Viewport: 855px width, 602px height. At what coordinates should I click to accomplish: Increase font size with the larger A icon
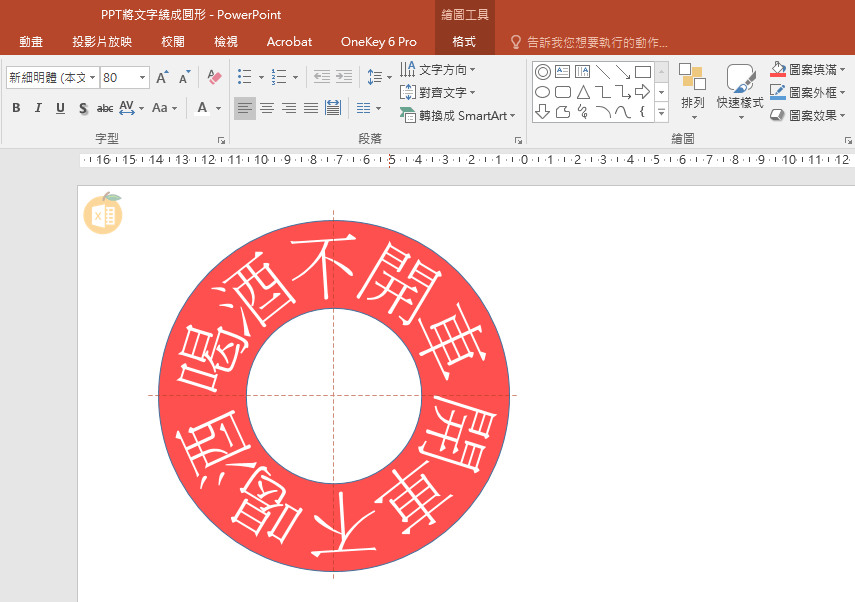(x=162, y=77)
